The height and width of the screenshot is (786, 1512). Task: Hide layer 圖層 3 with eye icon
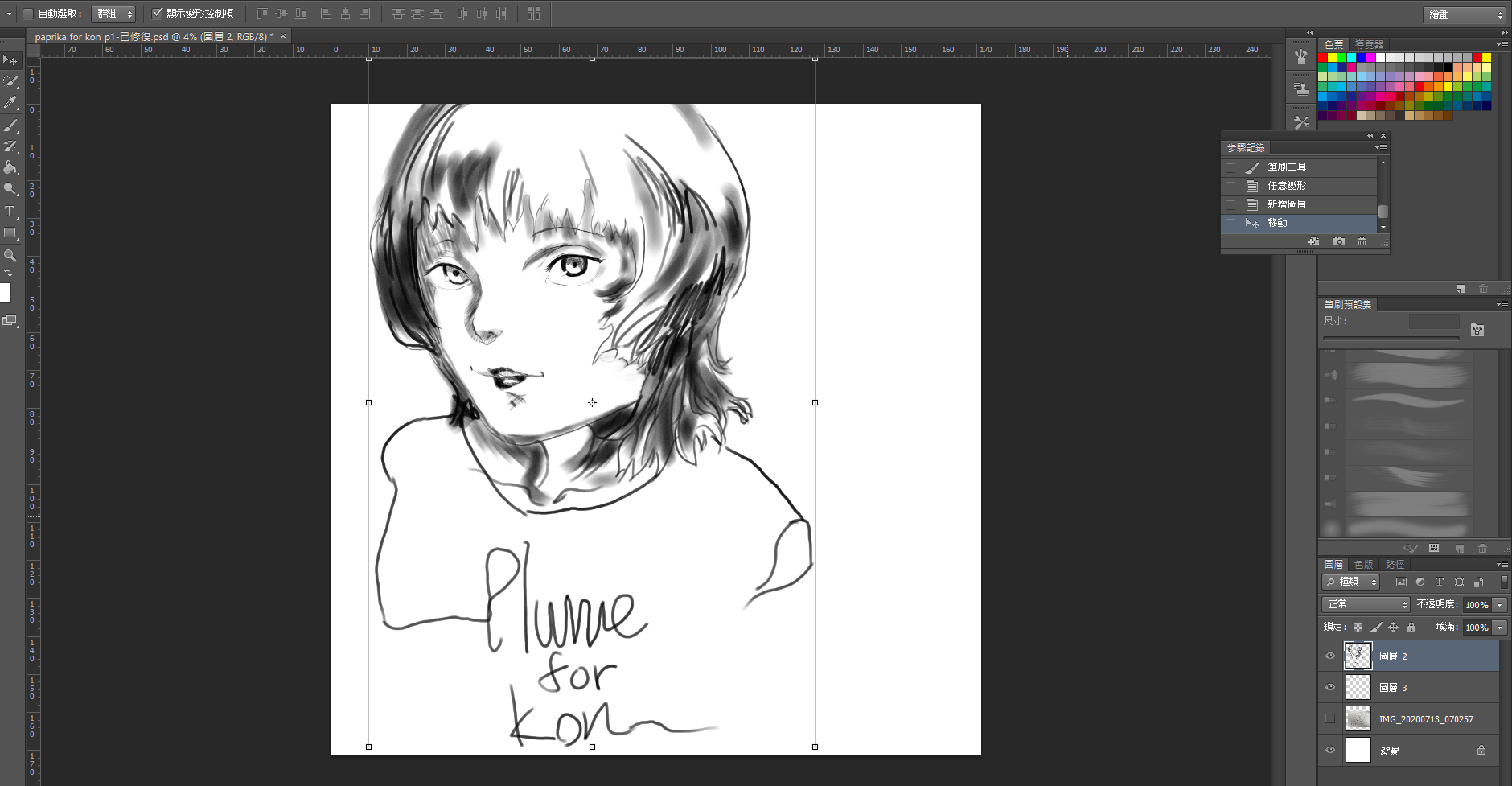[1330, 687]
